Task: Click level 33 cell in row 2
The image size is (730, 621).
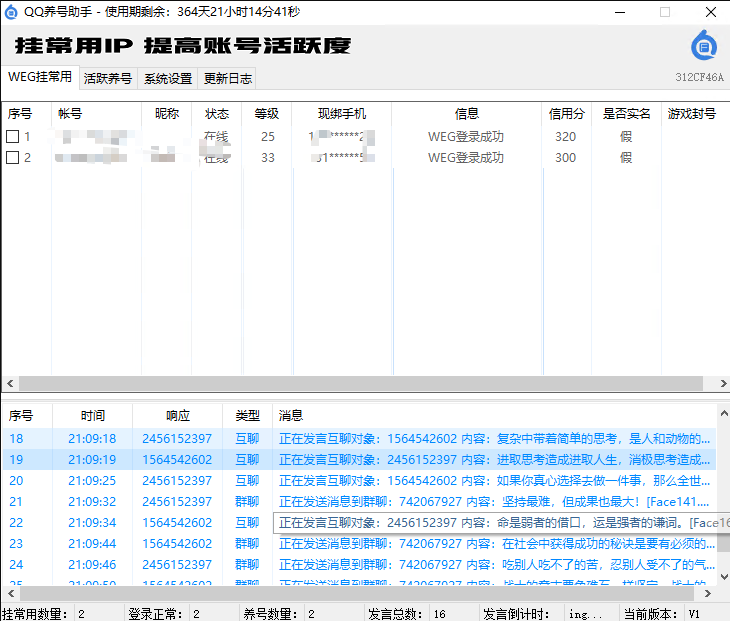Action: pos(268,157)
